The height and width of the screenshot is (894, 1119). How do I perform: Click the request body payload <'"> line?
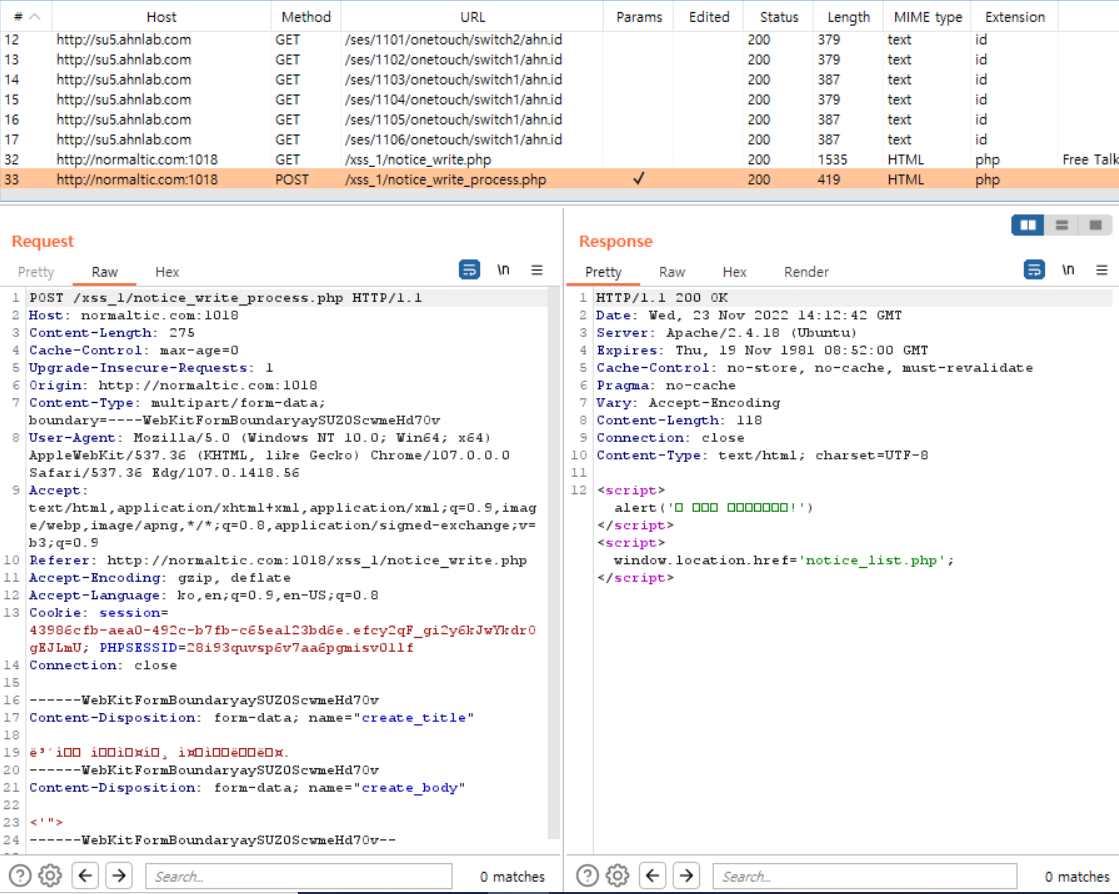(x=46, y=822)
